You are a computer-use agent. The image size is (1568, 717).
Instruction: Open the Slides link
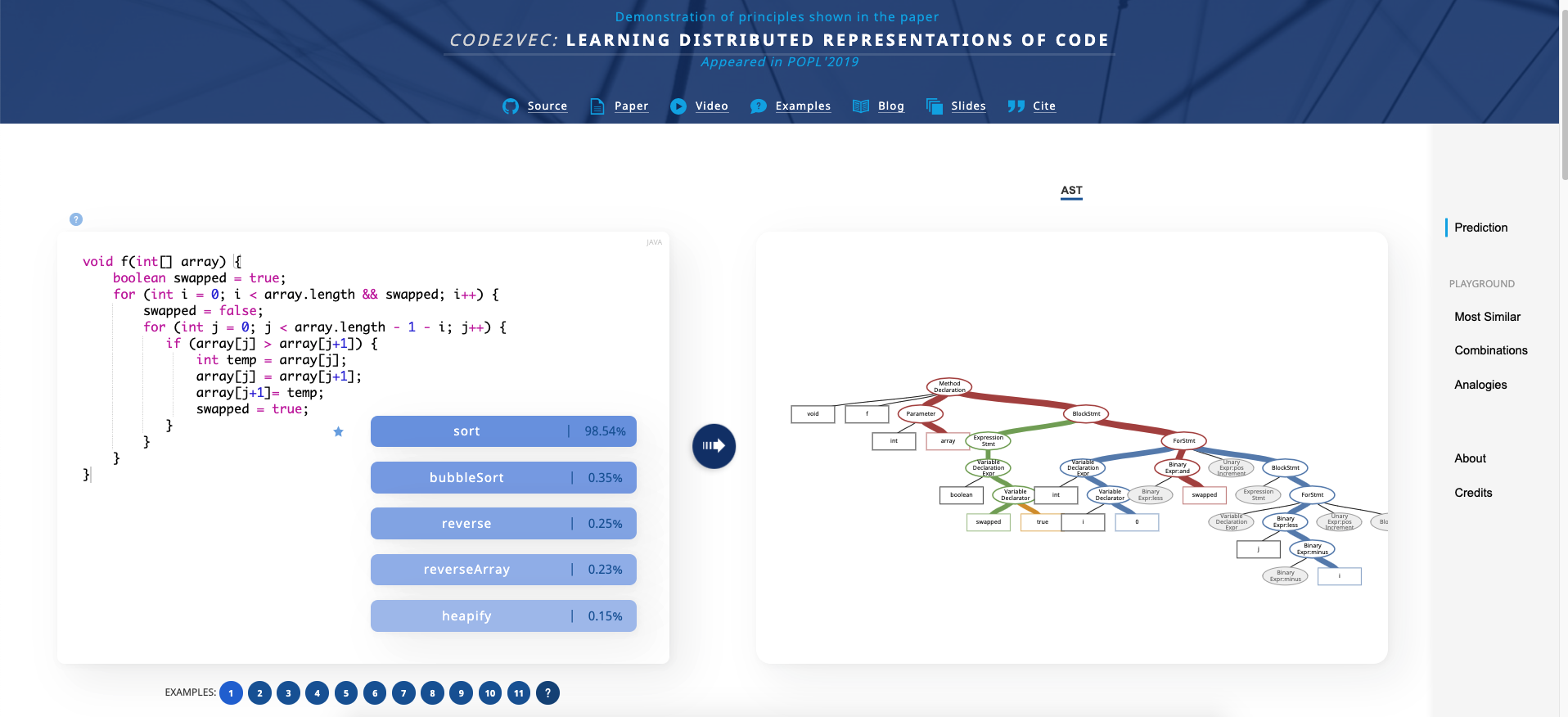968,106
